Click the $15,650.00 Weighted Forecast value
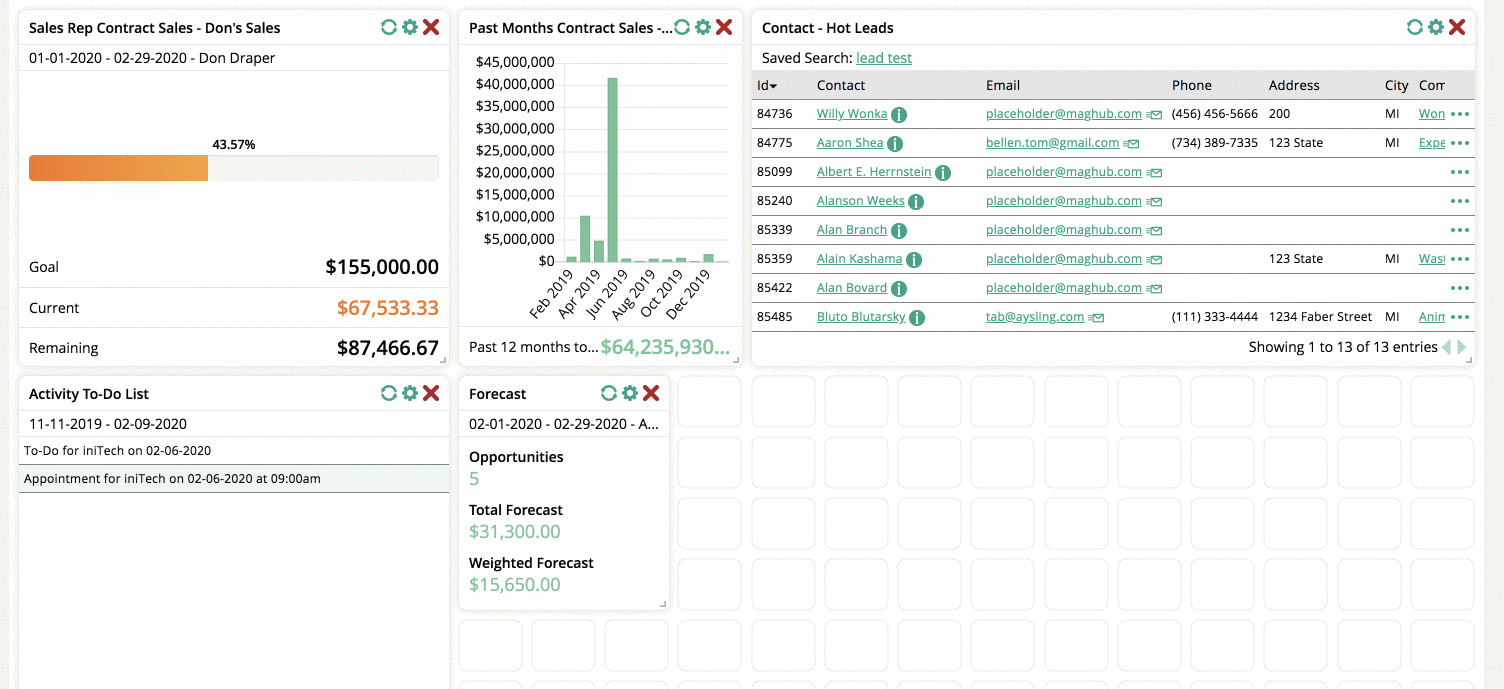1504x689 pixels. [515, 585]
